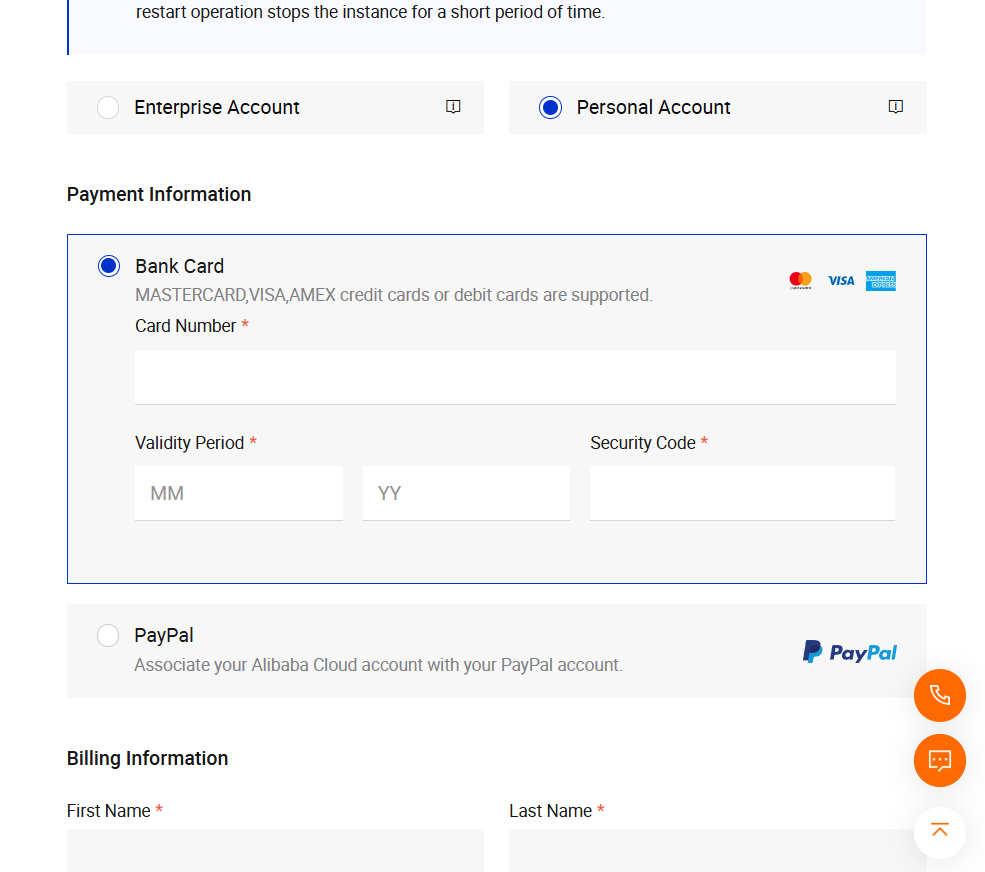The width and height of the screenshot is (985, 872).
Task: Click the PayPal logo
Action: [x=849, y=652]
